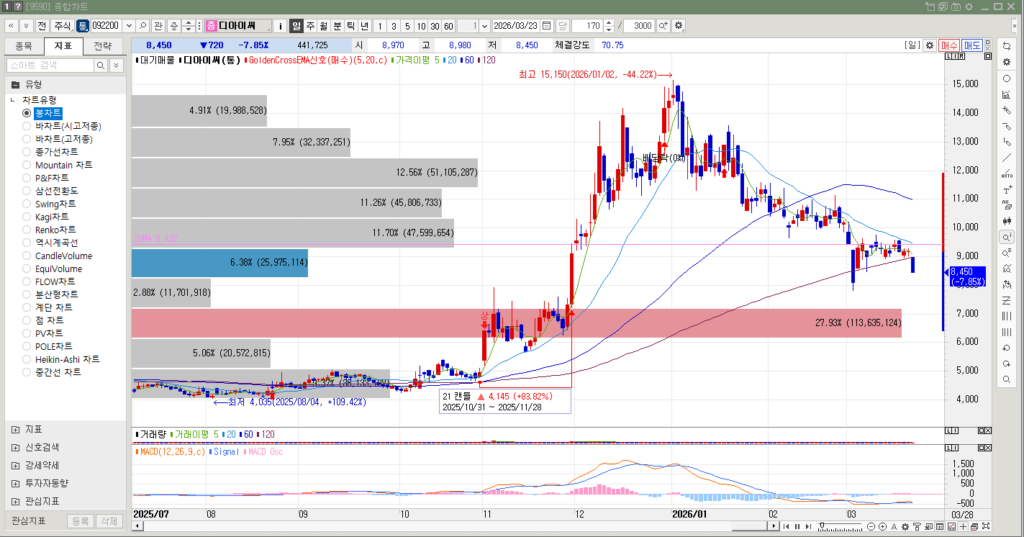Expand the 신호검색 section
Viewport: 1024px width, 537px height.
[x=15, y=448]
